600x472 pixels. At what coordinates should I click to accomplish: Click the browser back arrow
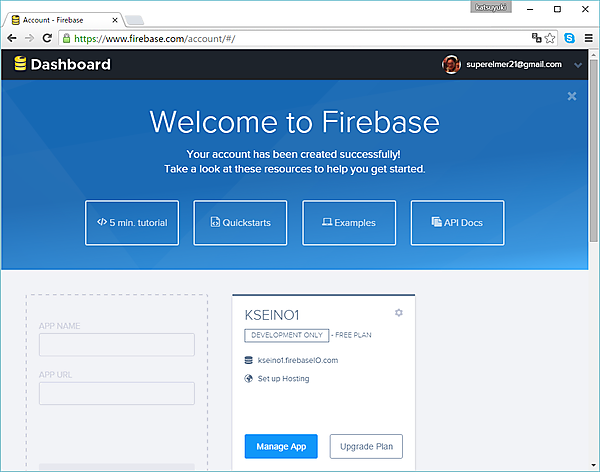coord(12,38)
